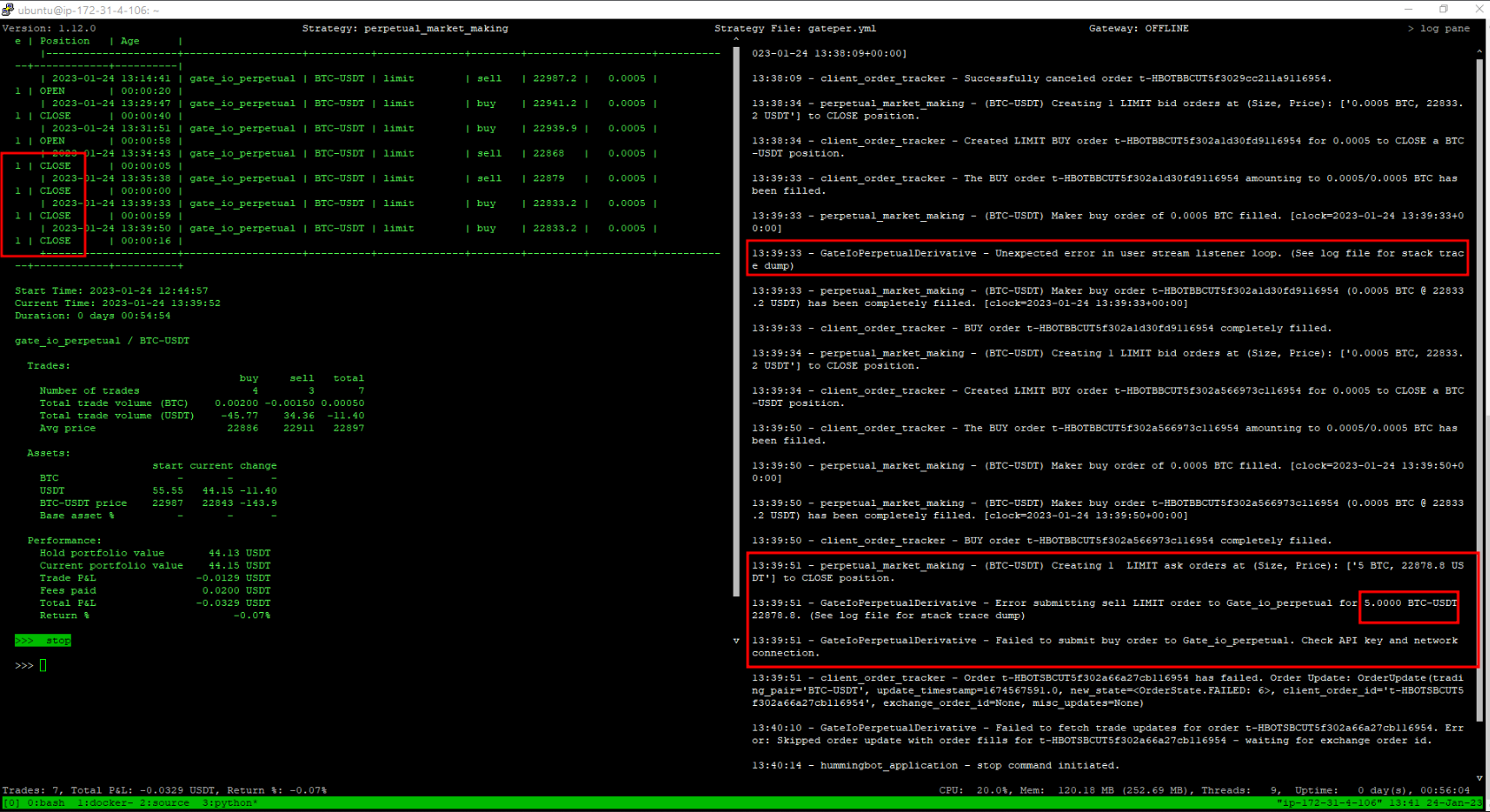Click 'Unexpected error in user stream listener' log entry

(x=1108, y=259)
